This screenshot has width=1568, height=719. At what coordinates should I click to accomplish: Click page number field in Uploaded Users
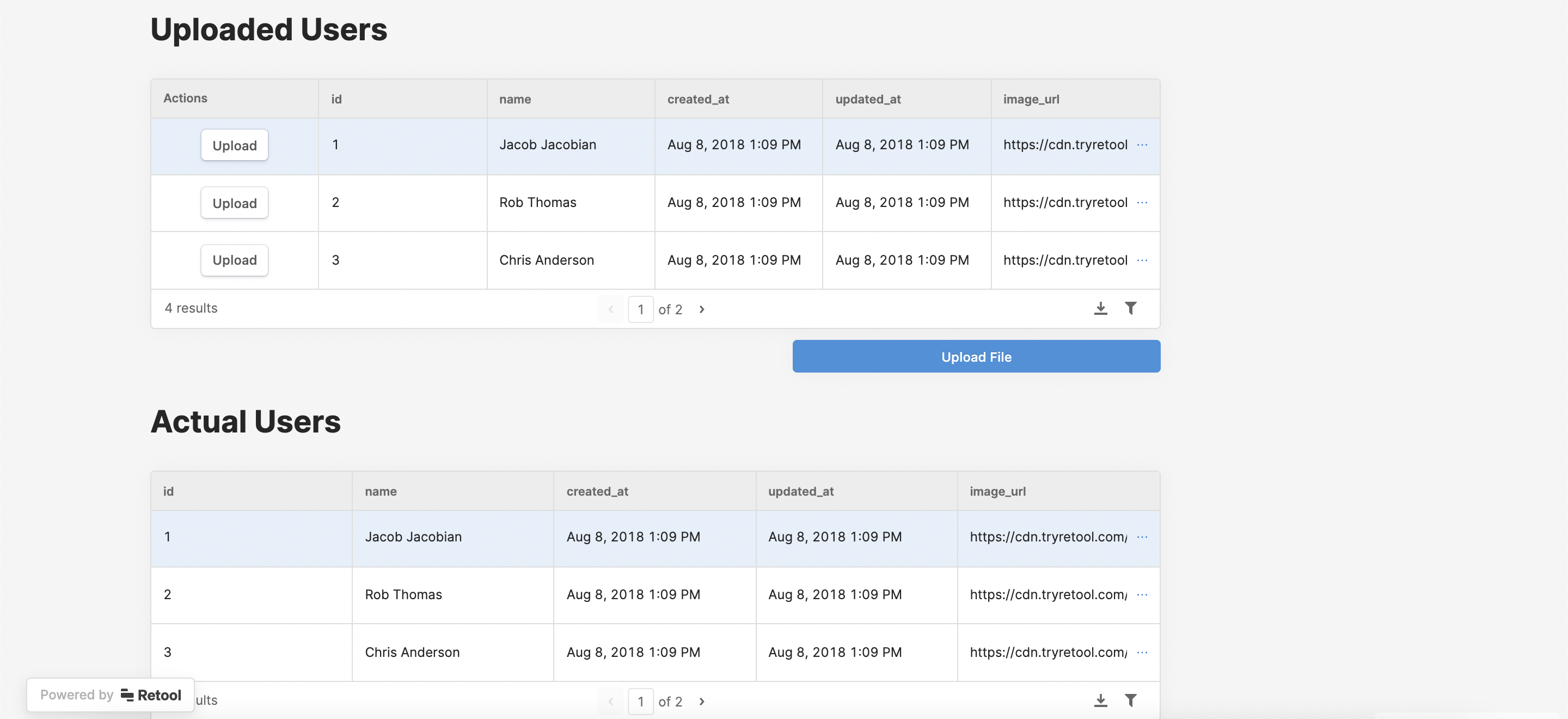click(x=640, y=309)
